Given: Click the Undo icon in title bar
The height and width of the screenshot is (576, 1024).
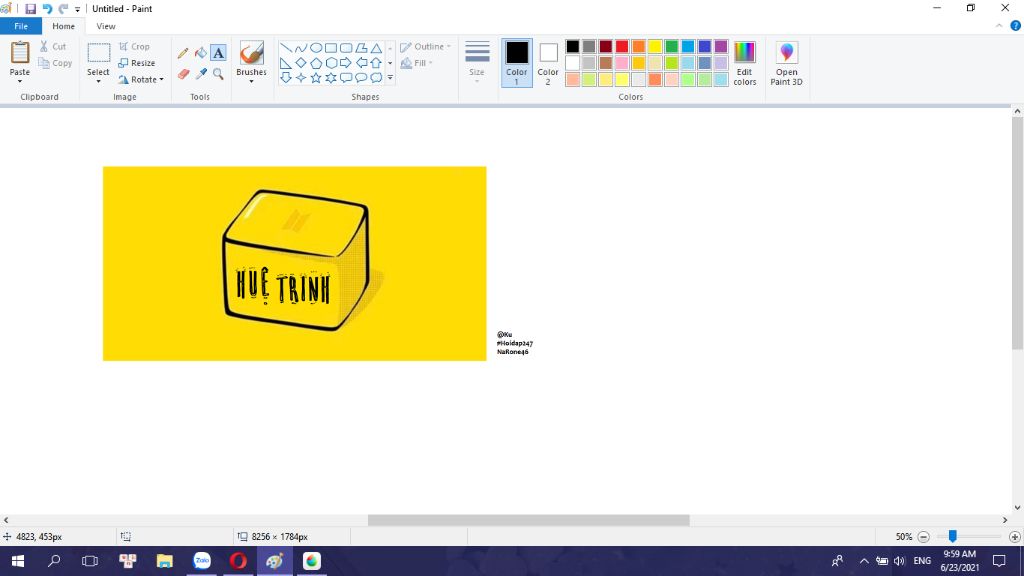Looking at the screenshot, I should (47, 8).
